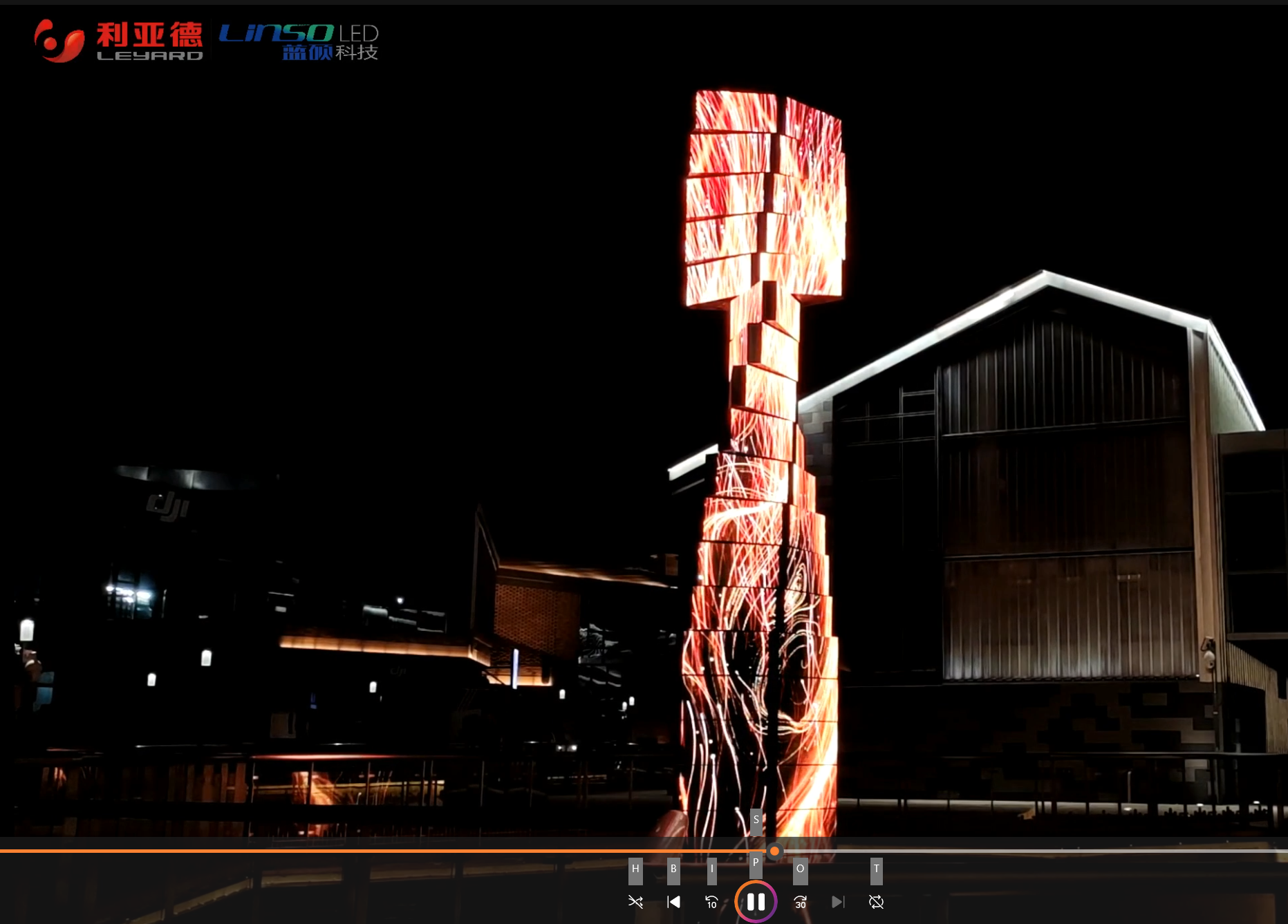This screenshot has height=924, width=1288.
Task: Click the Linso LED logo watermark
Action: pos(299,41)
